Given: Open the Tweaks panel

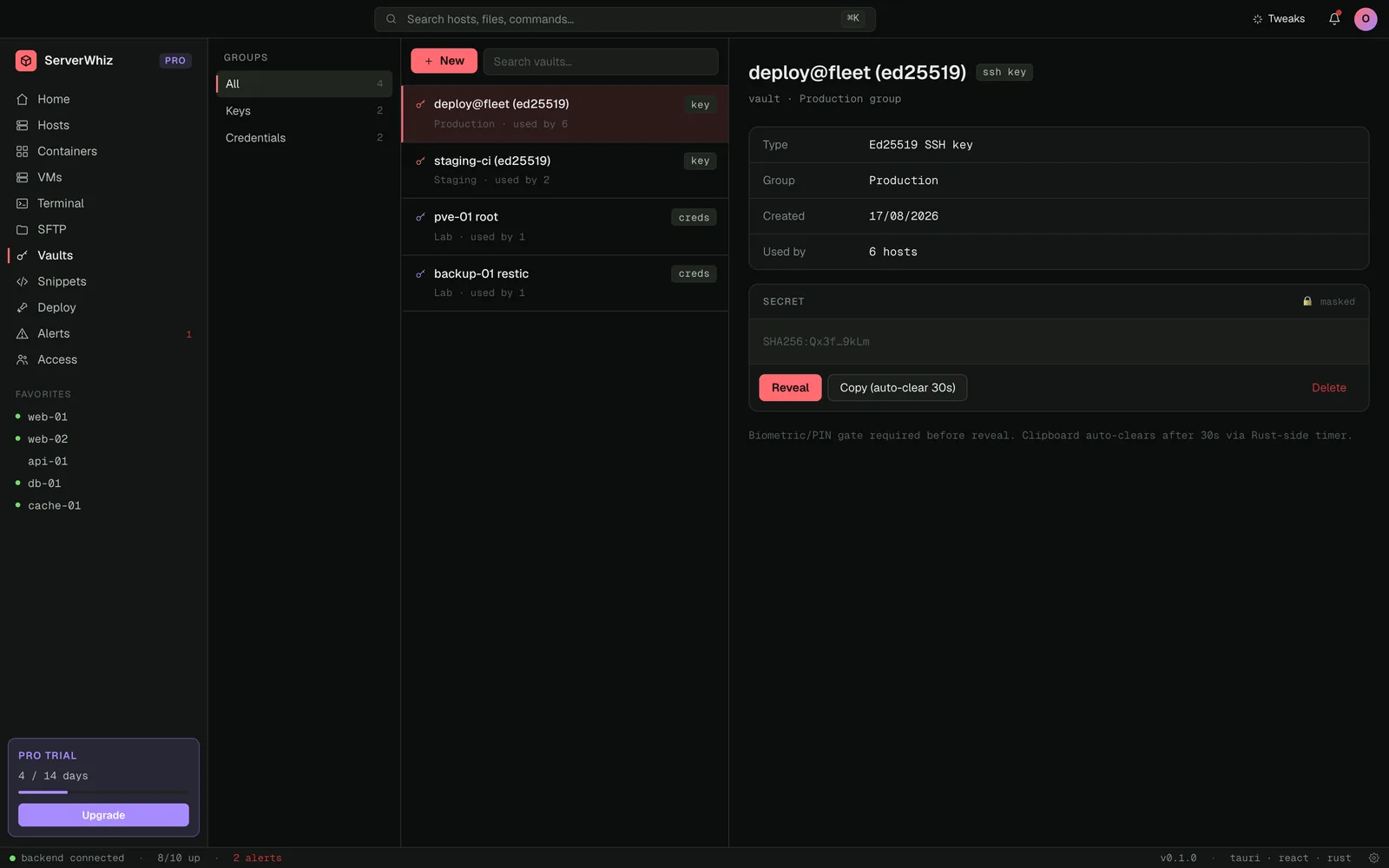Looking at the screenshot, I should pos(1278,19).
